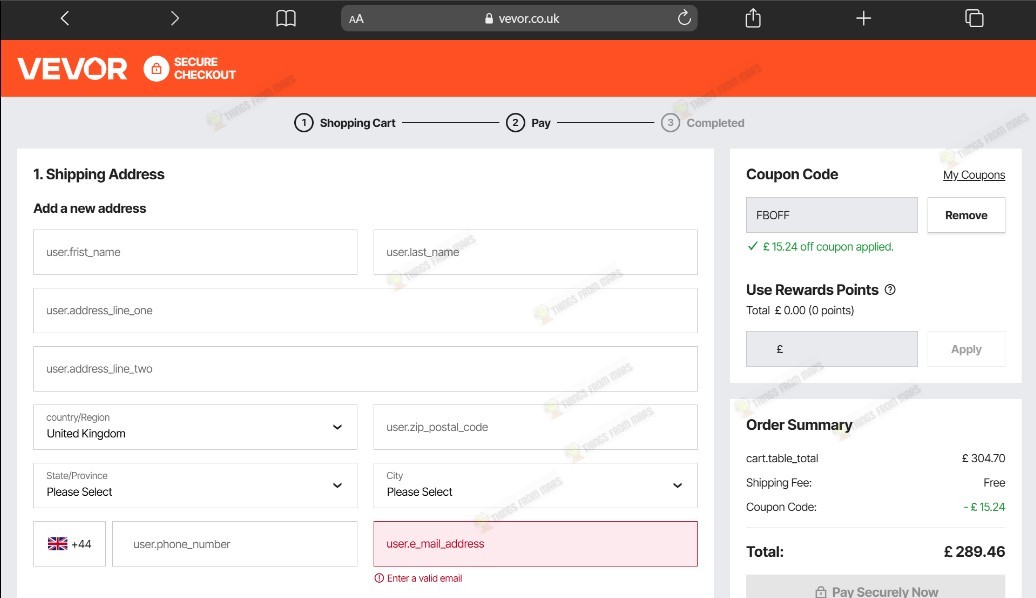Click 'Total £ 0.00 (0 points)' text

pos(800,311)
